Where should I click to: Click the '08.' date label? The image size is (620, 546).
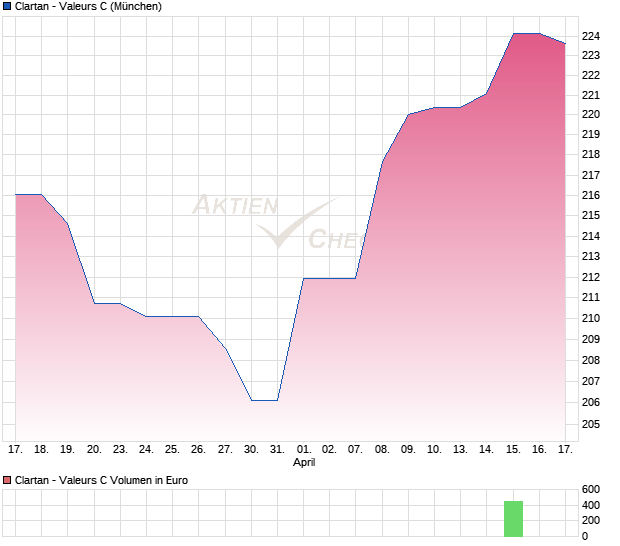coord(382,450)
